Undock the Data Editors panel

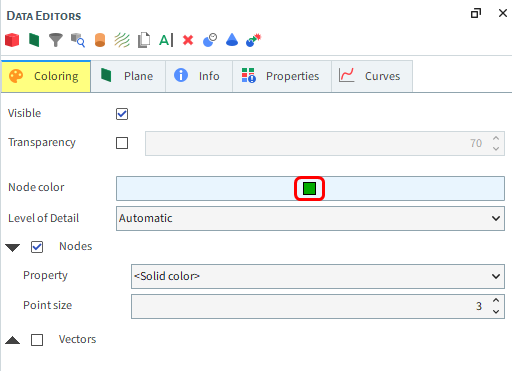[x=476, y=13]
